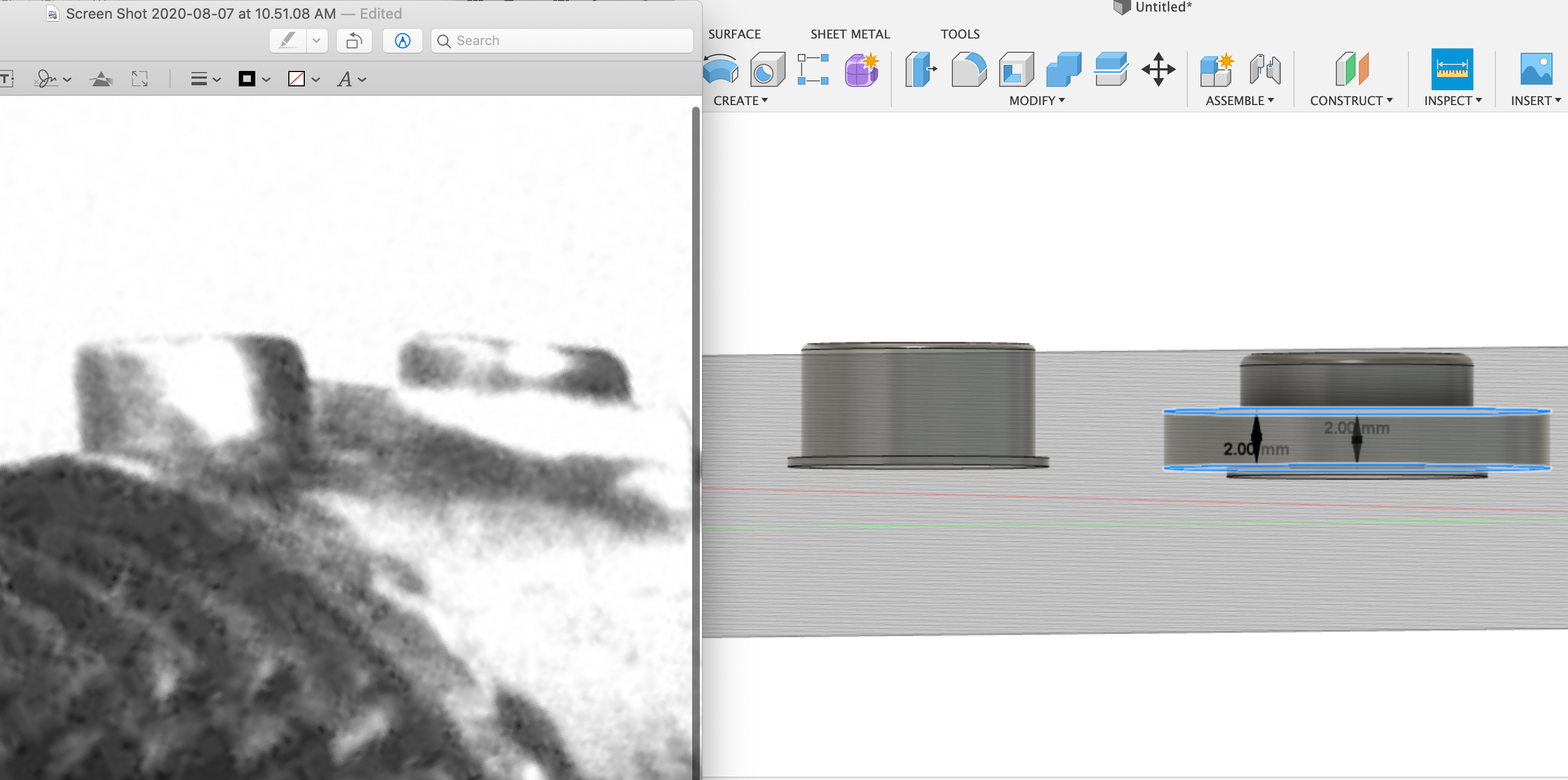Select the New Component icon
Image resolution: width=1568 pixels, height=780 pixels.
[1216, 72]
